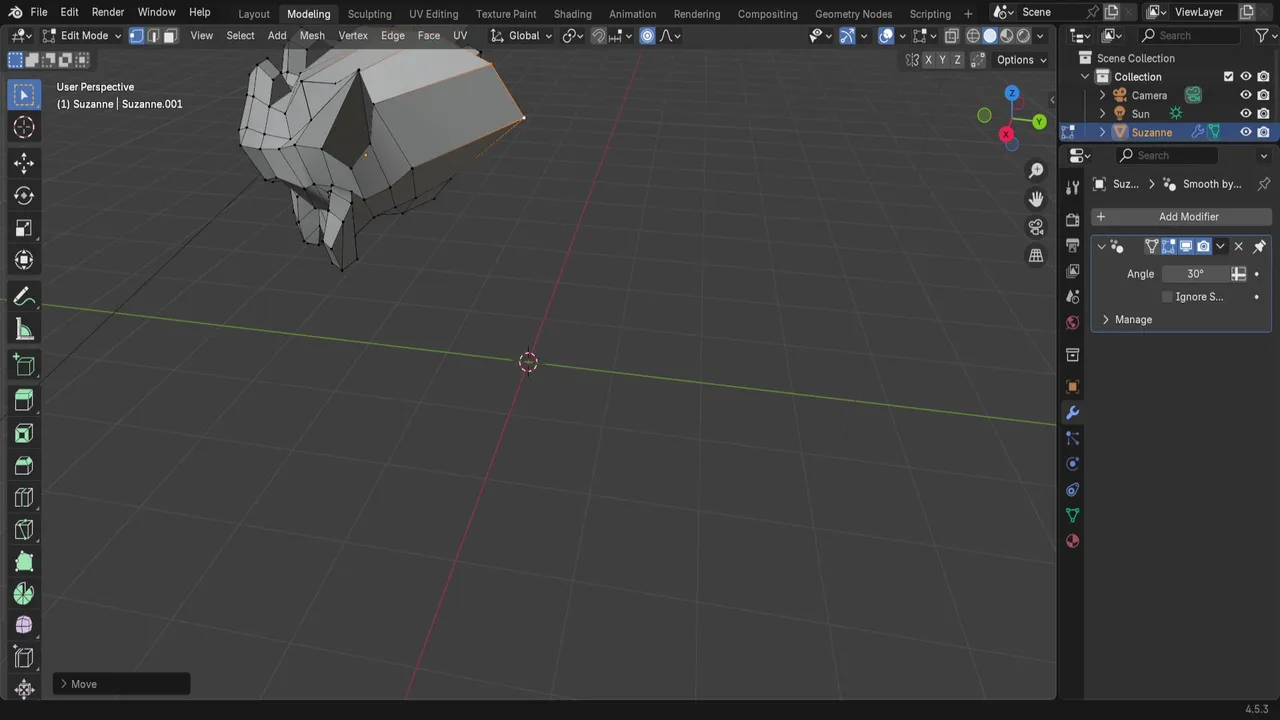Toggle Suzanne visibility eye in outliner
Image resolution: width=1280 pixels, height=720 pixels.
(x=1246, y=132)
